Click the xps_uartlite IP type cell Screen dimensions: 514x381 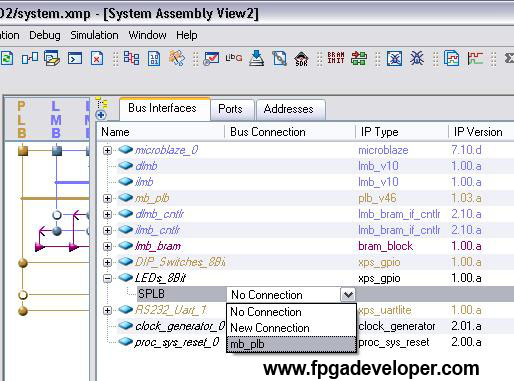click(x=385, y=310)
